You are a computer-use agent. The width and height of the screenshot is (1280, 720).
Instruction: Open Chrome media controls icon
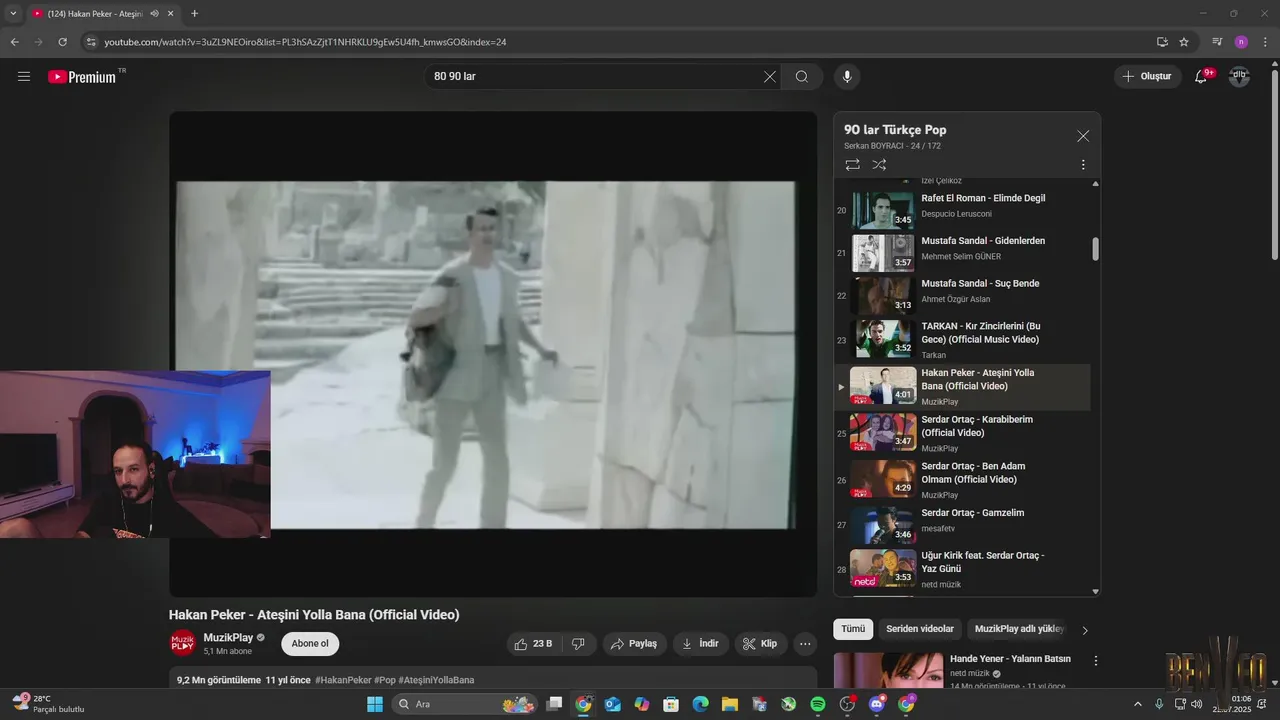(x=1217, y=42)
